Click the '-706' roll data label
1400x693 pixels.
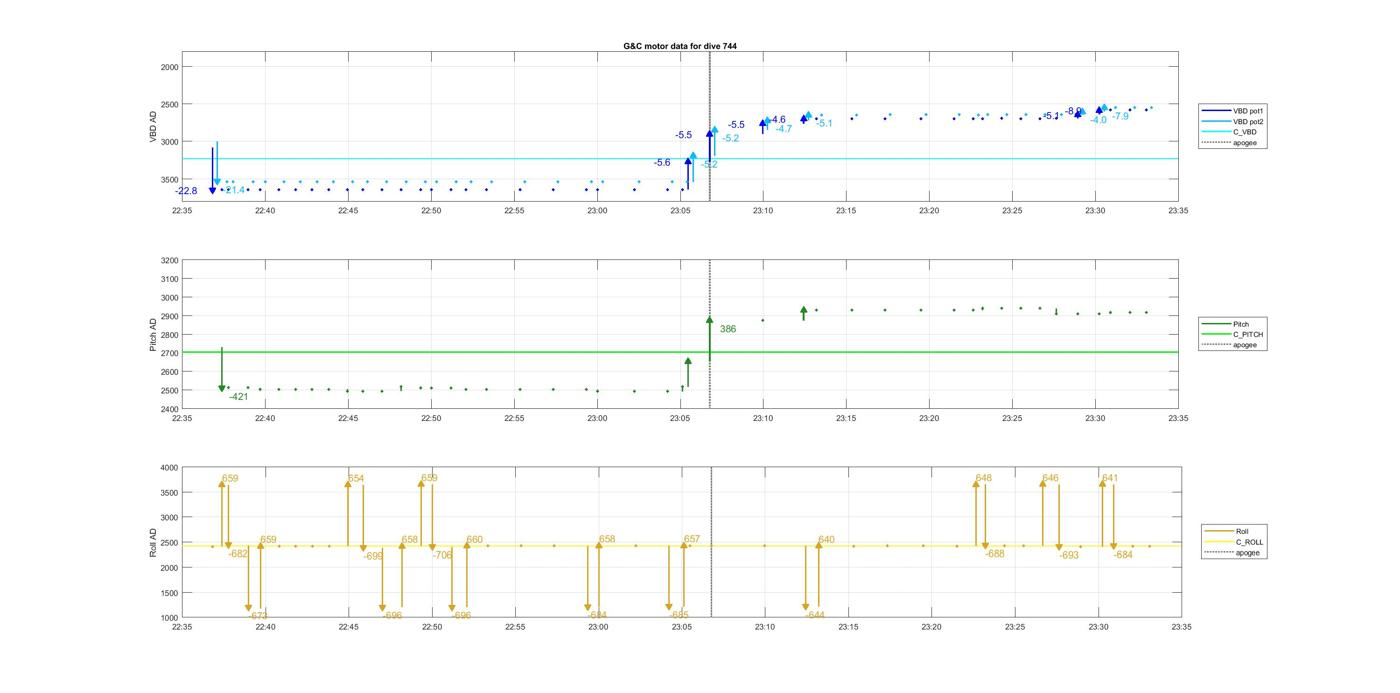pyautogui.click(x=443, y=555)
